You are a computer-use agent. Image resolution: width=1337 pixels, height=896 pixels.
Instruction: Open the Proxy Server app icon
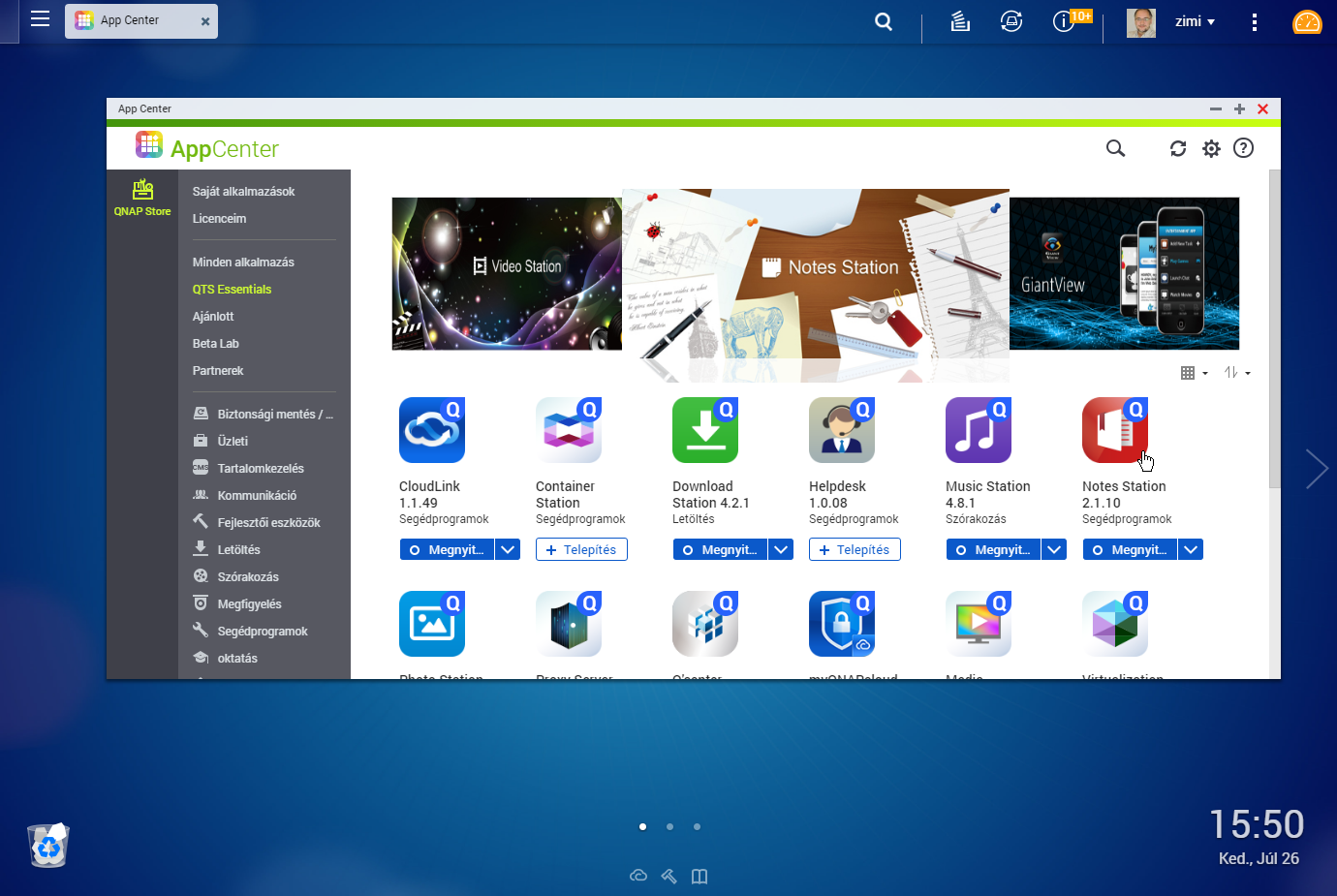(x=569, y=624)
